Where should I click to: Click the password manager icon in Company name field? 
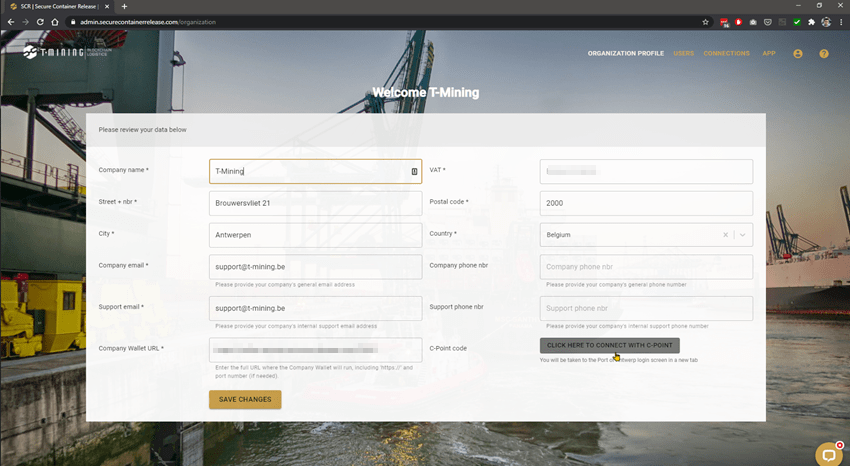[x=414, y=171]
